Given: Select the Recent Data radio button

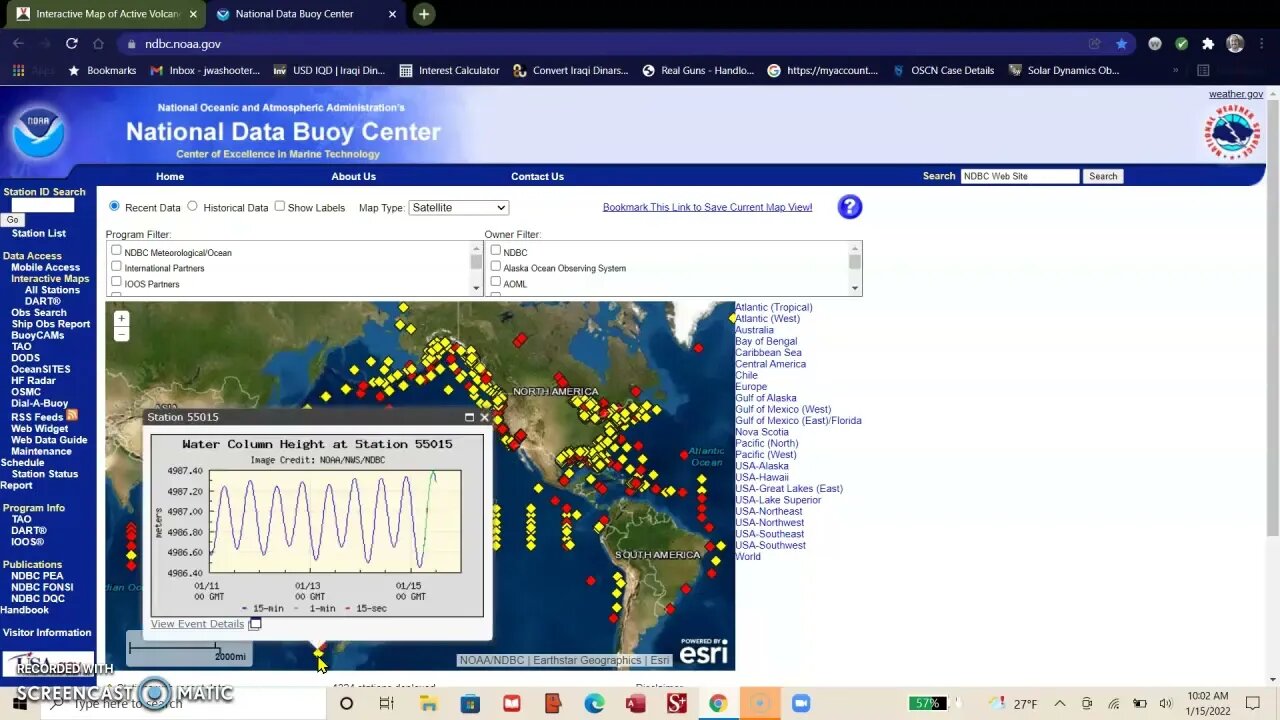Looking at the screenshot, I should pos(114,206).
